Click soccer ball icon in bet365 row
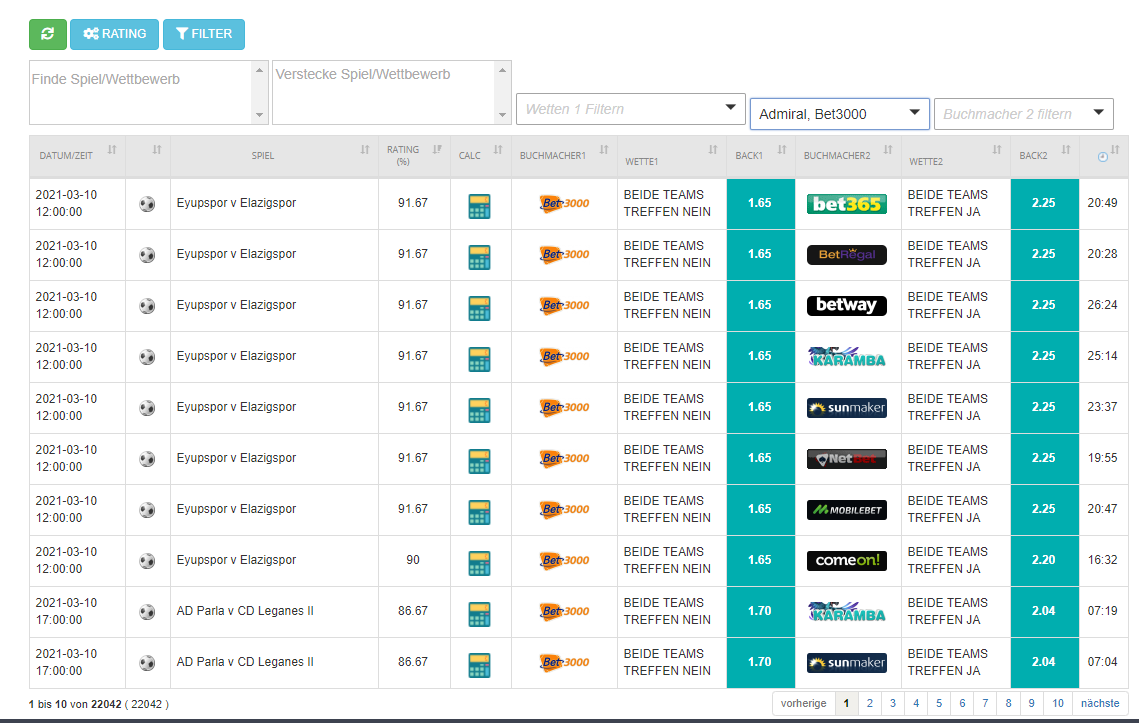 pyautogui.click(x=147, y=204)
